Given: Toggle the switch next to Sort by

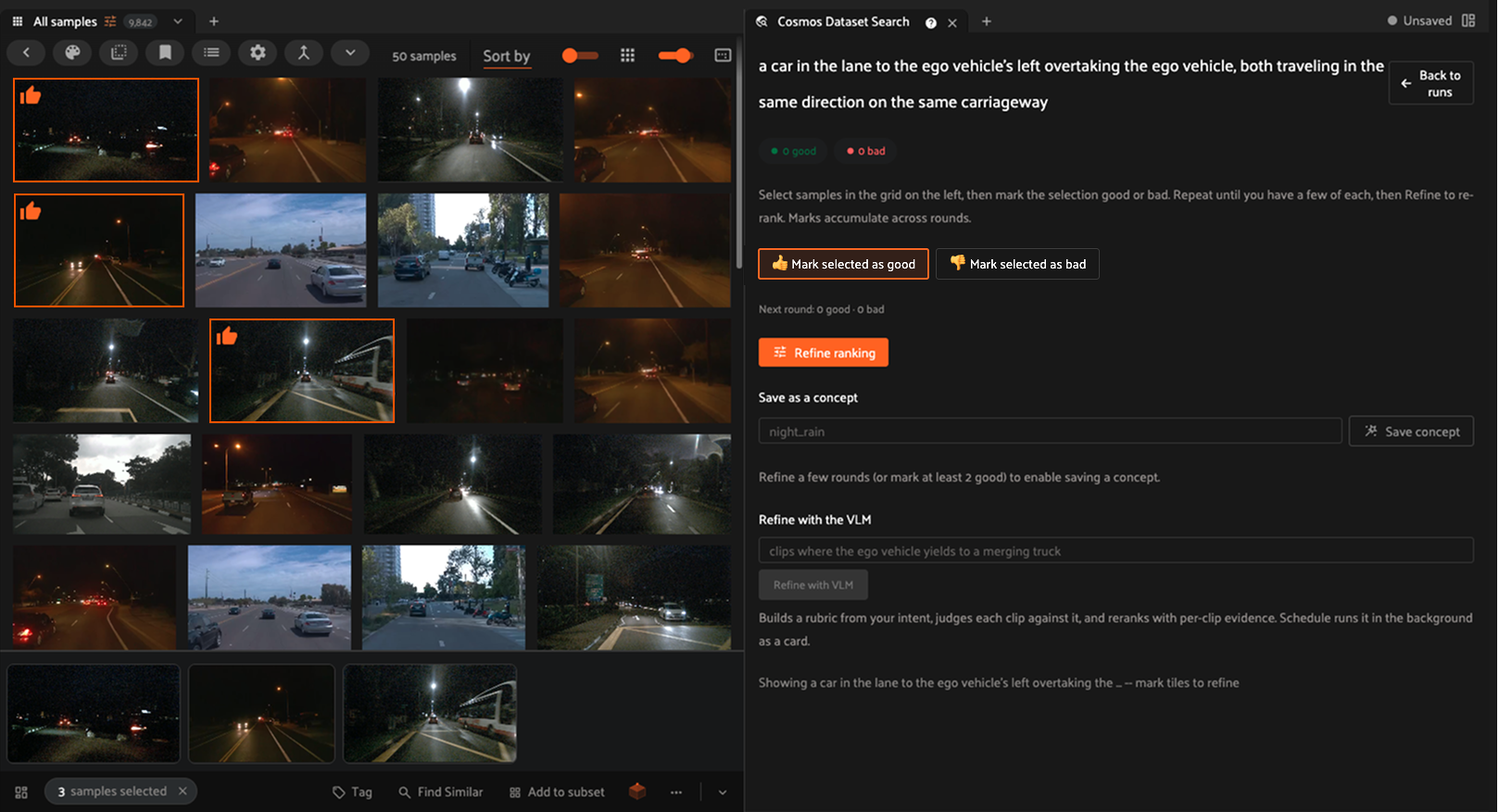Looking at the screenshot, I should pos(580,56).
